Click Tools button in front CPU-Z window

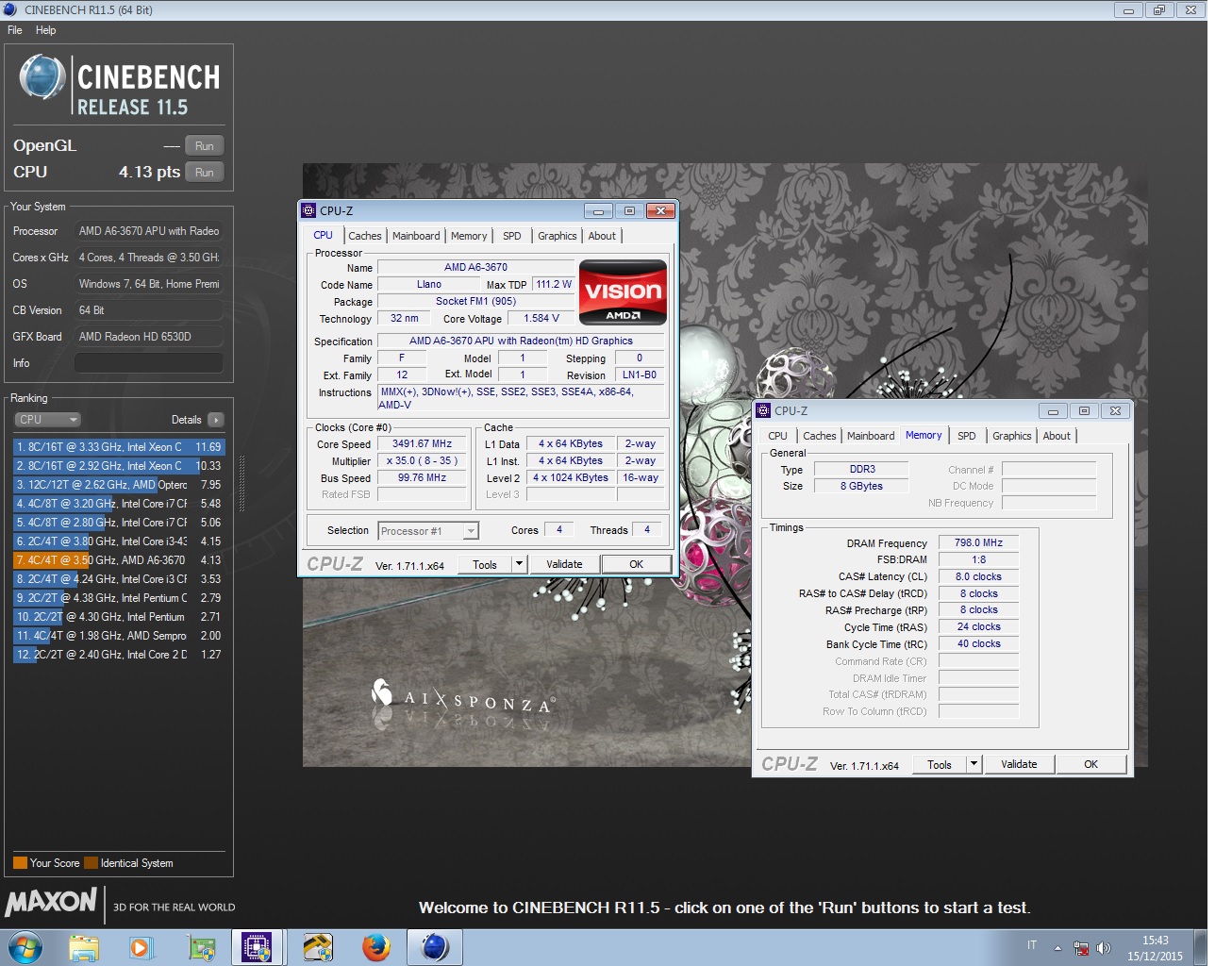485,564
